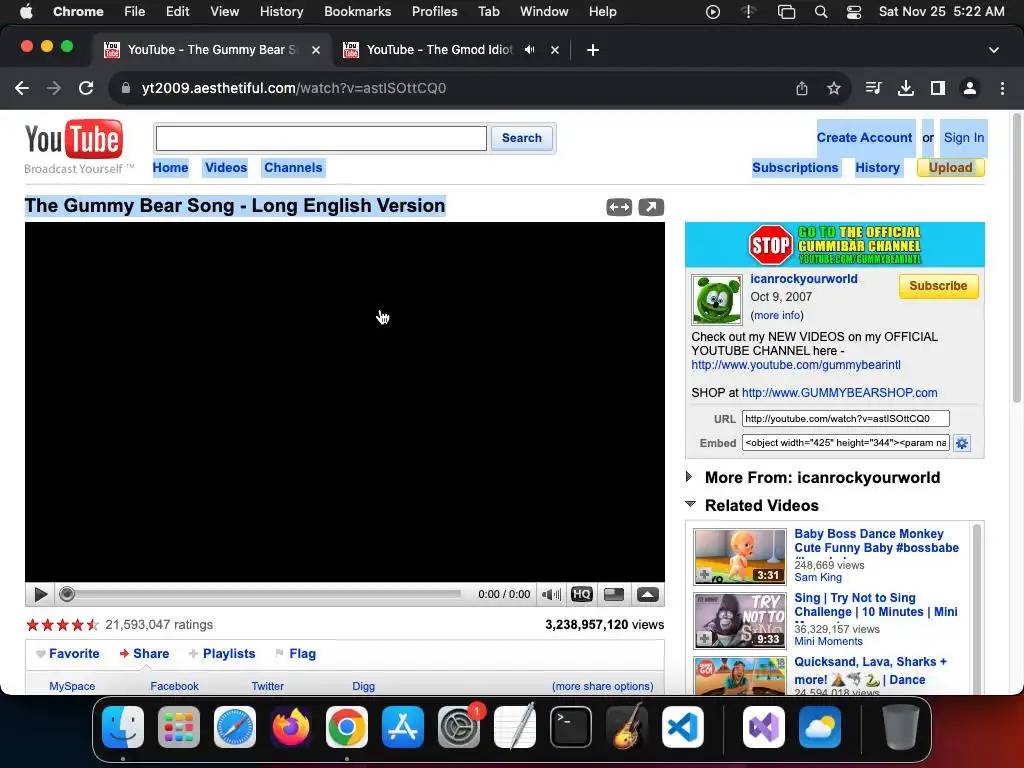
Task: Open Sing Try Not to Sing Challenge link
Action: pos(876,605)
